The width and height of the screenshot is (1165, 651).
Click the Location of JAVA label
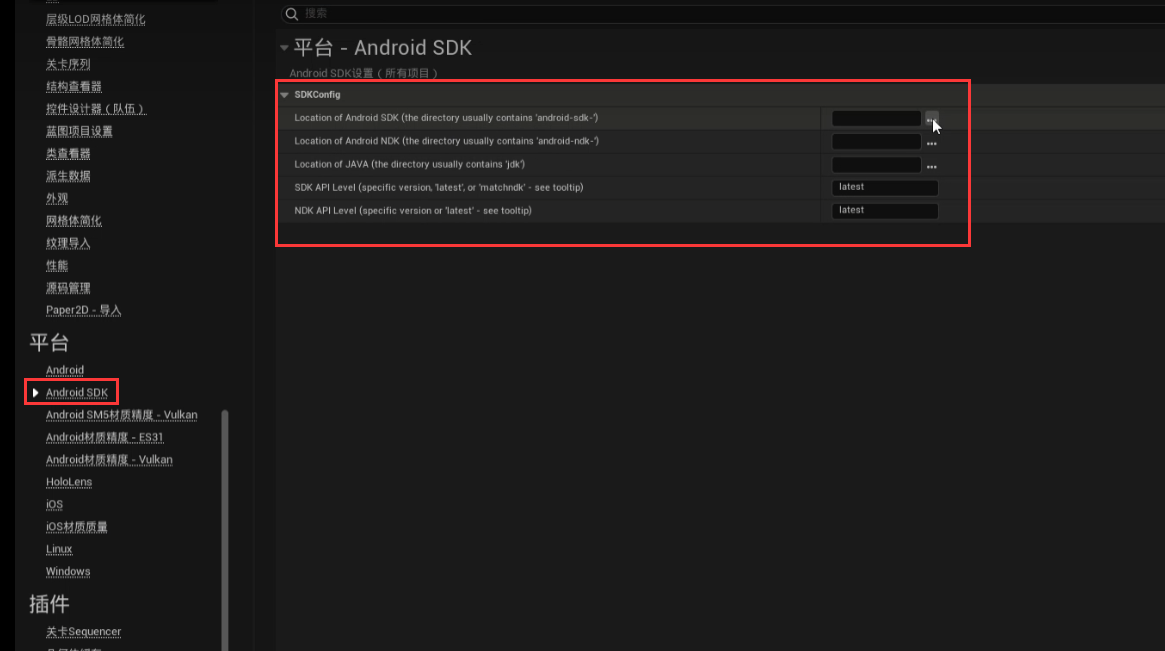[409, 164]
